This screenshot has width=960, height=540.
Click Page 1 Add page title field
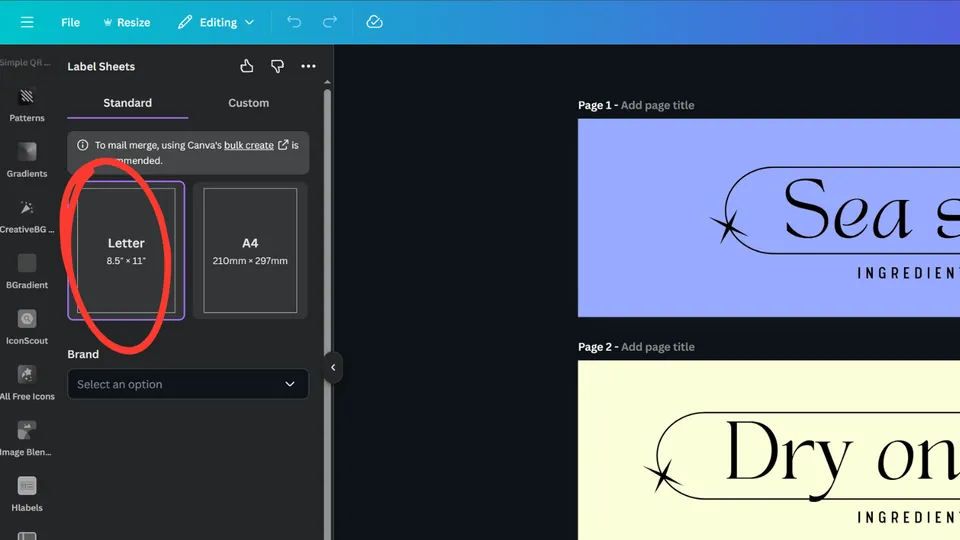(658, 105)
